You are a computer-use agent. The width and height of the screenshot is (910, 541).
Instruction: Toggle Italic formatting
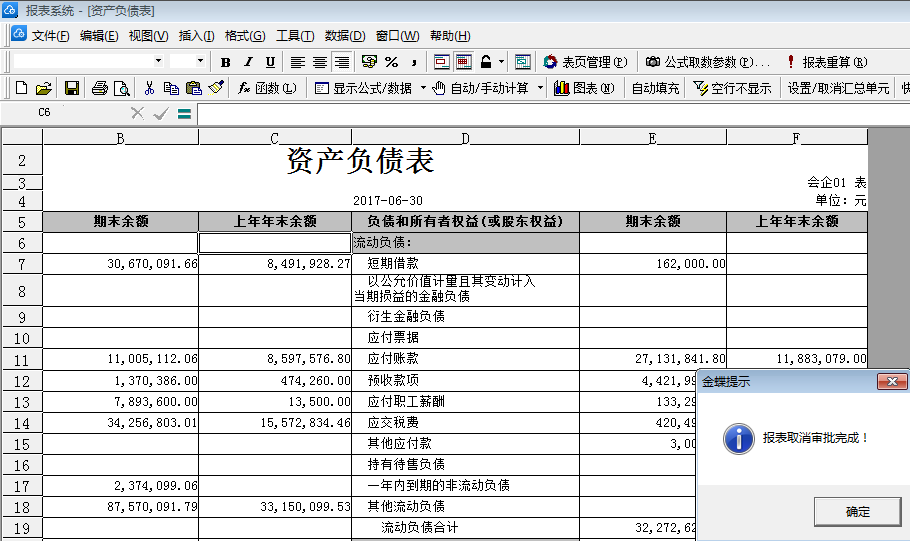pyautogui.click(x=248, y=62)
